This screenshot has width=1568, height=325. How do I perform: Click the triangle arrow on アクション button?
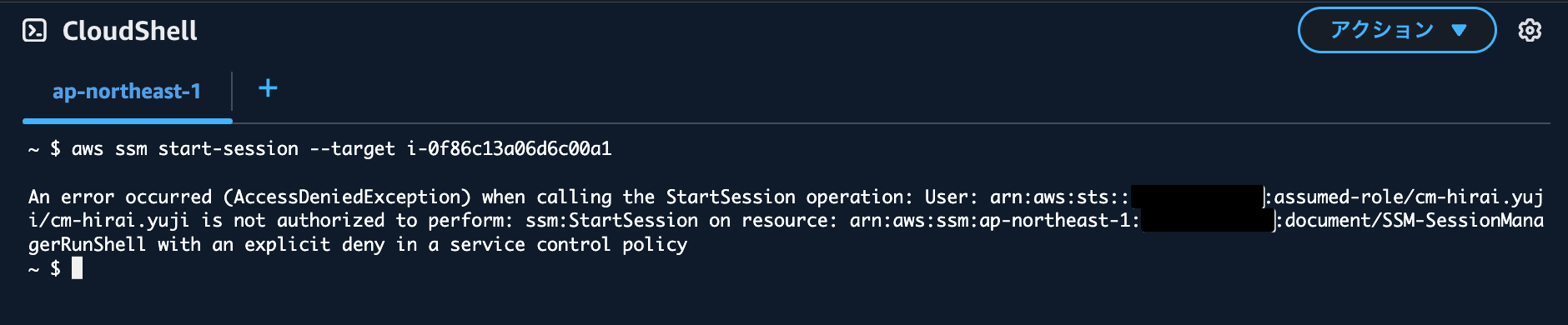pyautogui.click(x=1459, y=31)
